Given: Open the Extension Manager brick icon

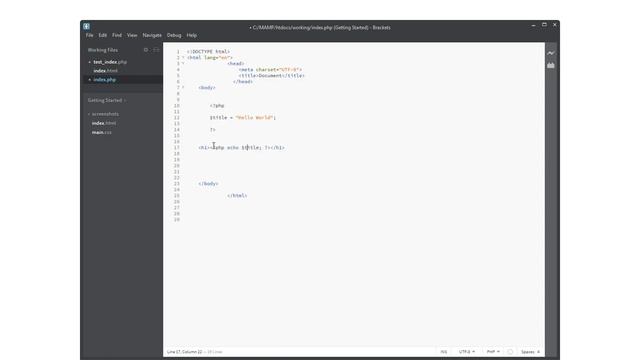Looking at the screenshot, I should tap(551, 65).
